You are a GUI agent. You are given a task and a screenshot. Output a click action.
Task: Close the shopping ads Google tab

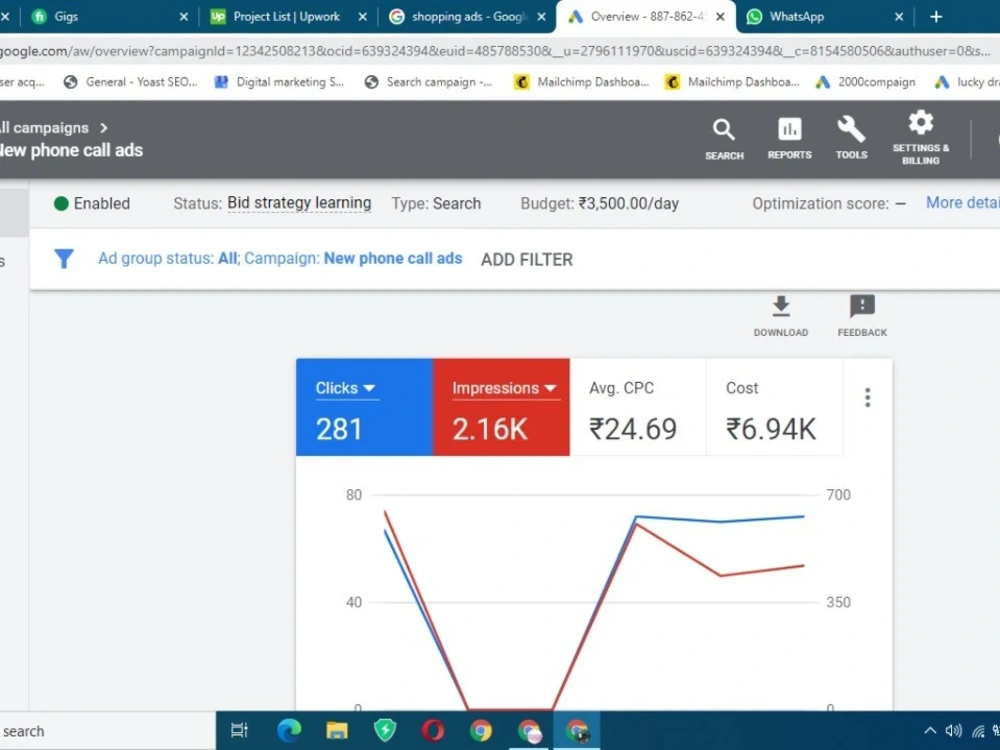coord(541,17)
